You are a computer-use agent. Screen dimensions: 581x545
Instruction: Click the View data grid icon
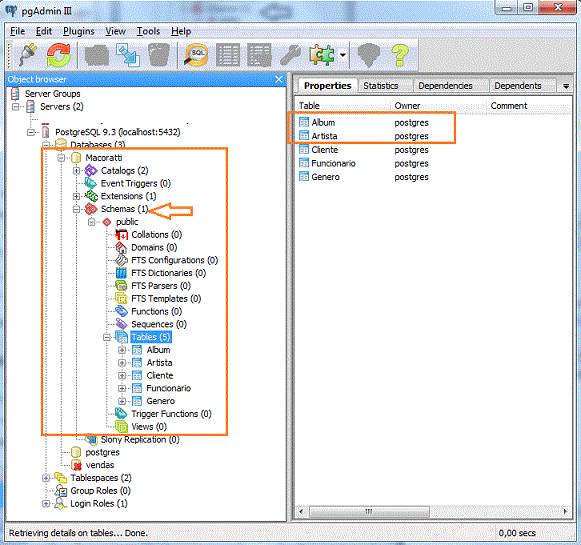pyautogui.click(x=228, y=55)
